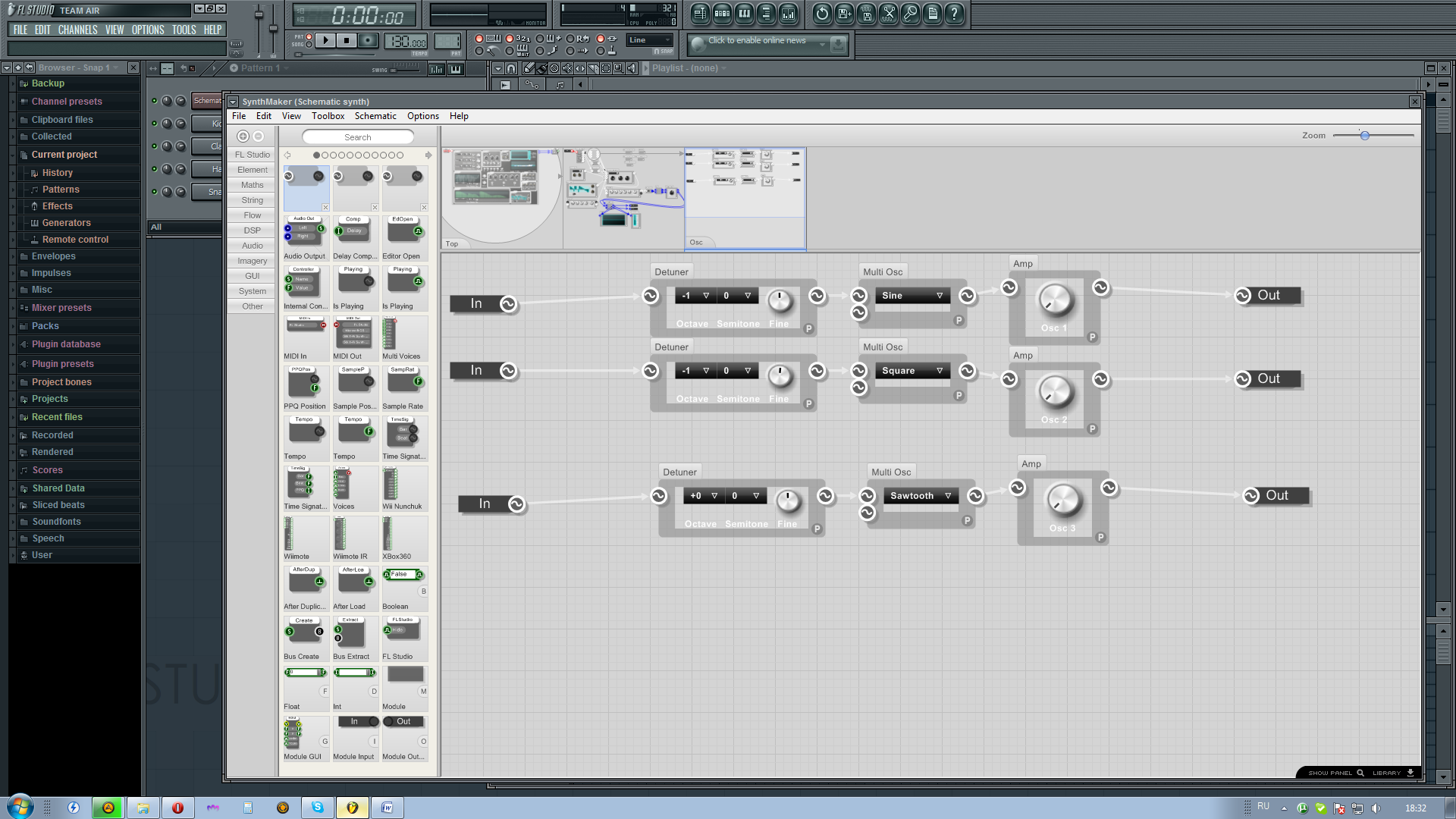Open graph editor icon in step sequencer
The image size is (1456, 819).
point(437,69)
